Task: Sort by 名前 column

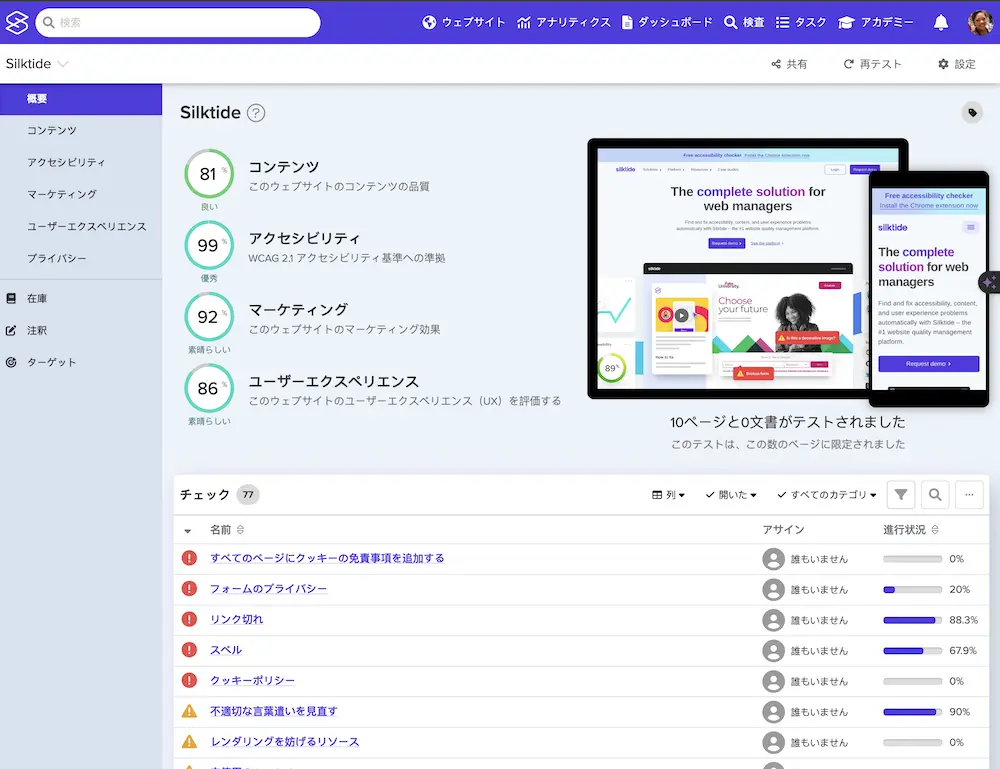Action: [227, 530]
